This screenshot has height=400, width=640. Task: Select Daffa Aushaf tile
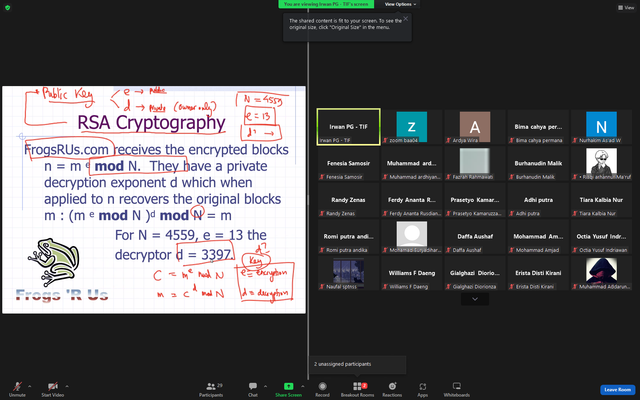(475, 236)
